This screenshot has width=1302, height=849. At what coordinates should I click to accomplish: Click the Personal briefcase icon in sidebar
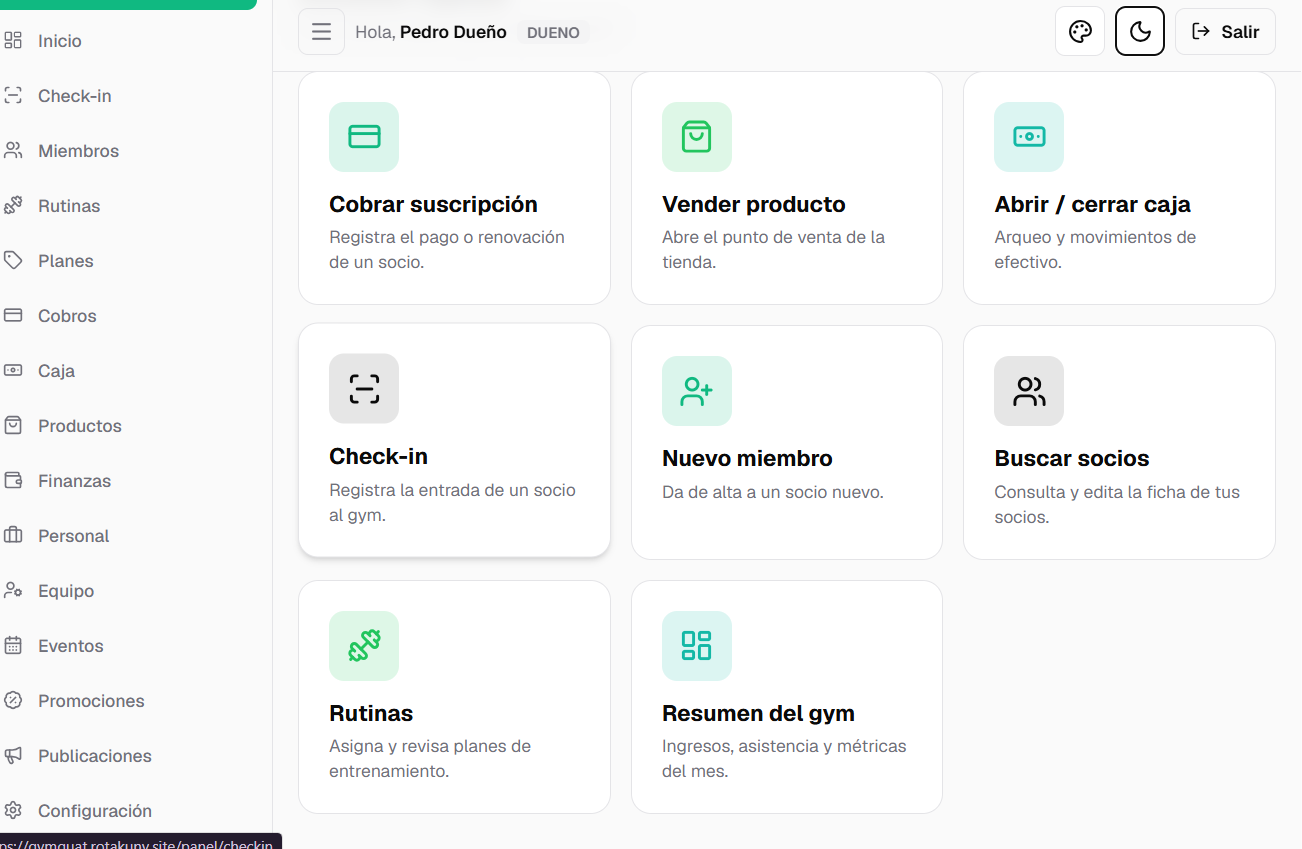(x=13, y=536)
